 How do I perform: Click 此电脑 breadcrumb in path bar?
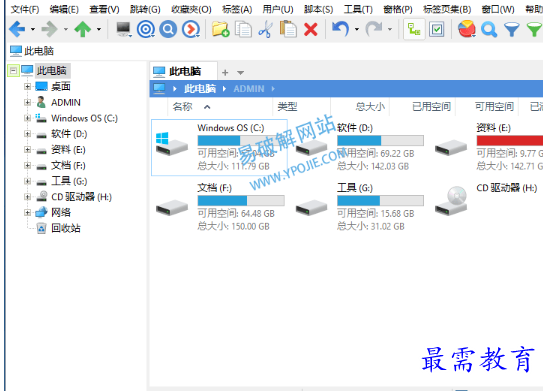(x=200, y=89)
